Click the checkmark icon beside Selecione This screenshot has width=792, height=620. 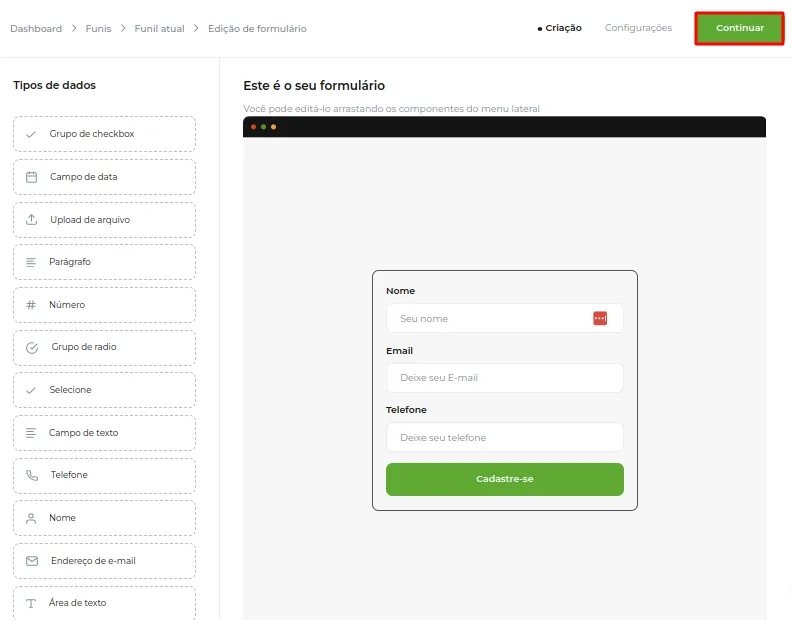pyautogui.click(x=31, y=390)
